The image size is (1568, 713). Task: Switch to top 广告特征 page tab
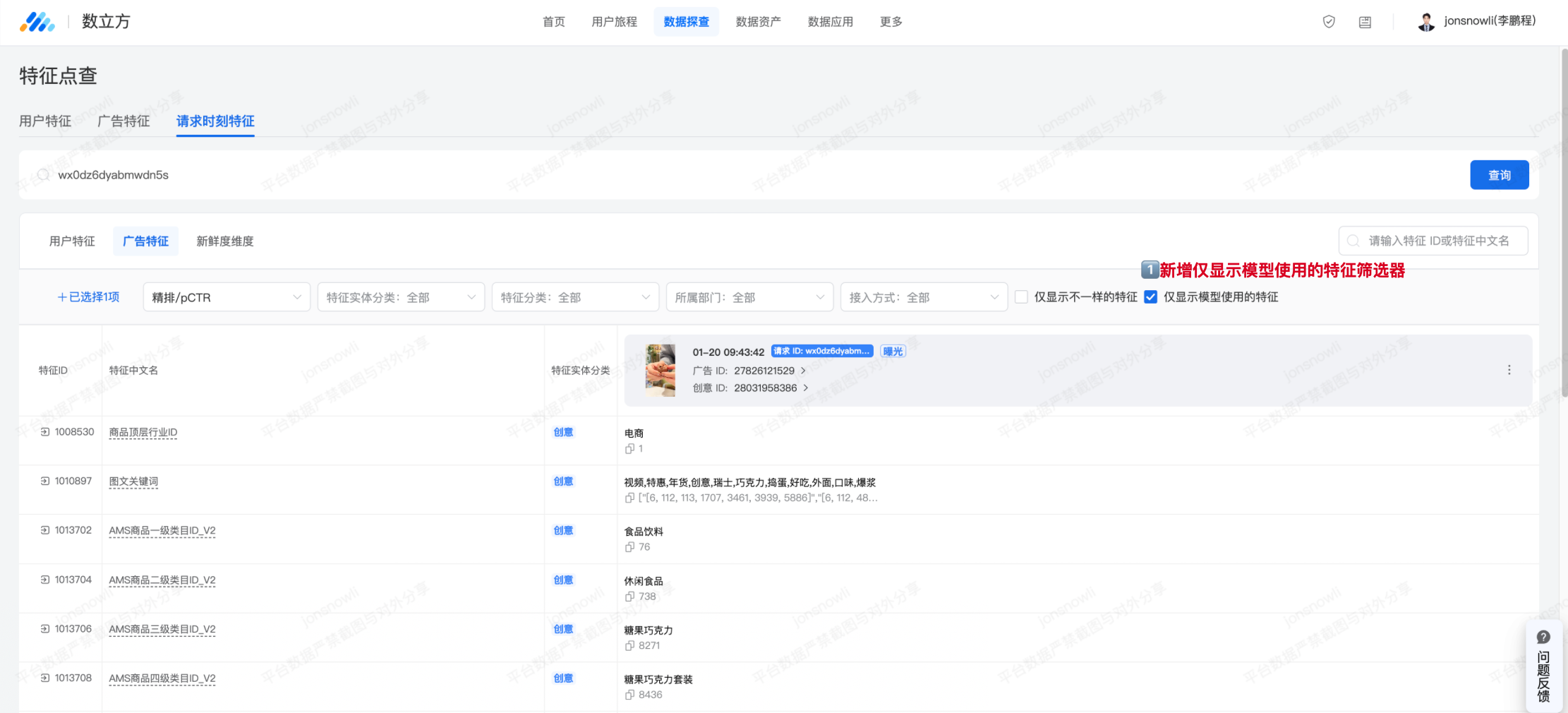coord(123,121)
